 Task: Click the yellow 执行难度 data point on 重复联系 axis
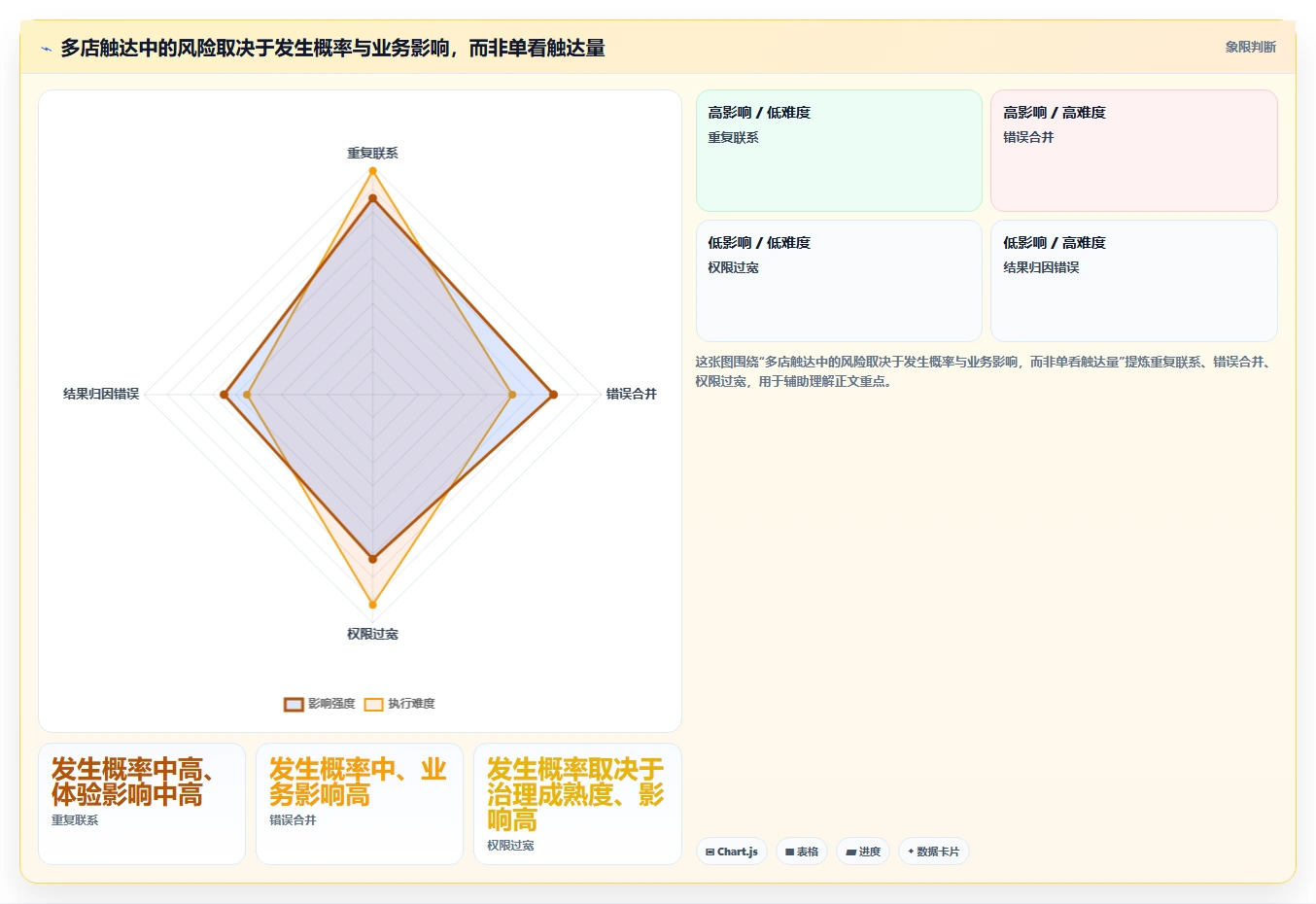(372, 171)
